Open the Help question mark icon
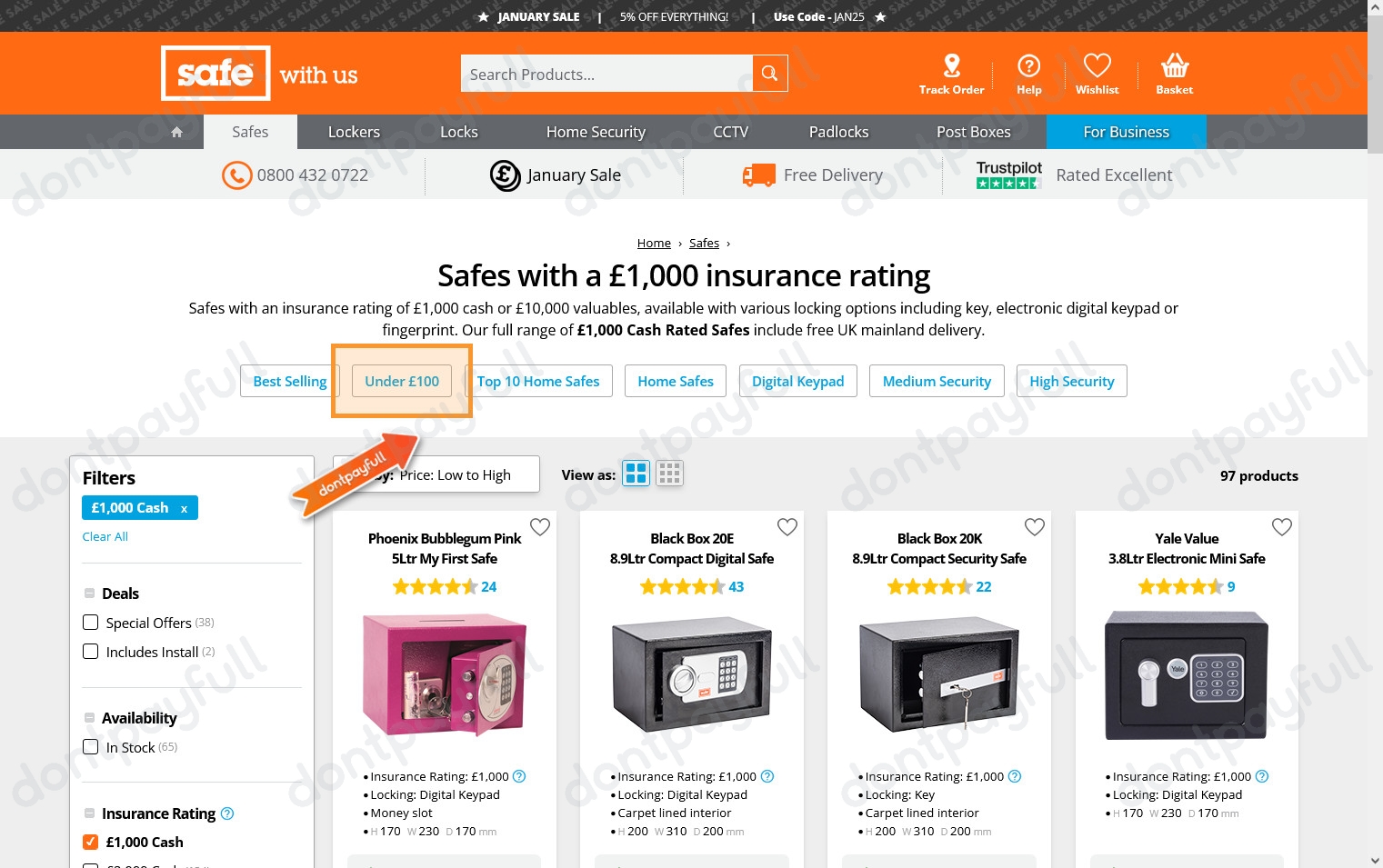The height and width of the screenshot is (868, 1383). [1028, 65]
